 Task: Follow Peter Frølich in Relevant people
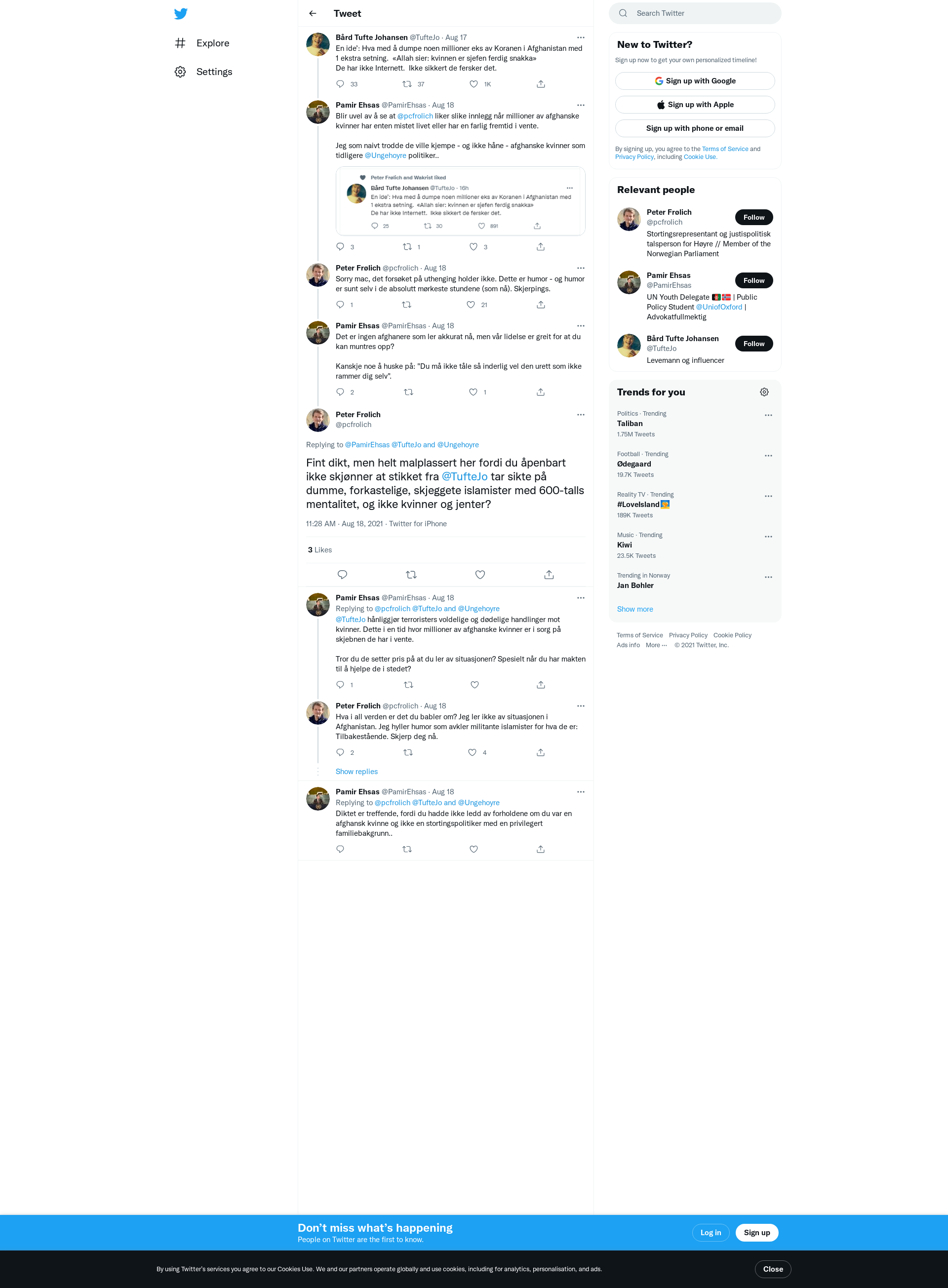(753, 217)
